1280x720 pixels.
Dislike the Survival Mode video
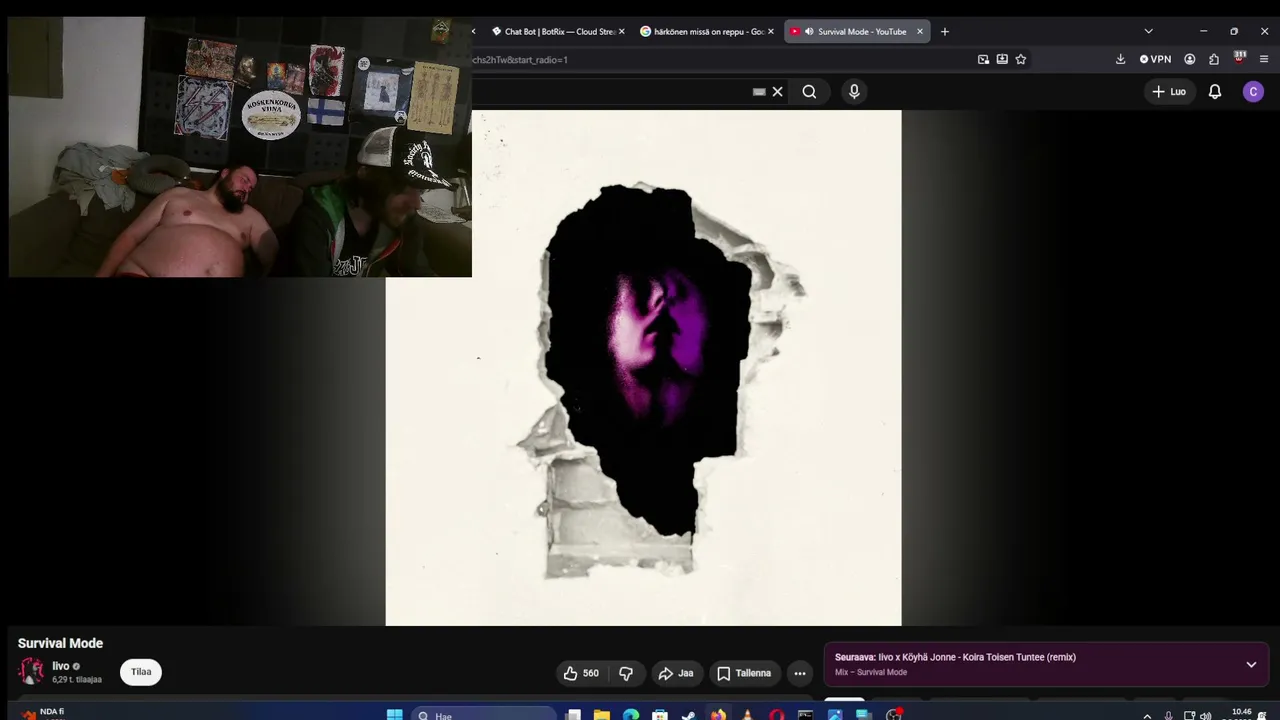[x=626, y=673]
